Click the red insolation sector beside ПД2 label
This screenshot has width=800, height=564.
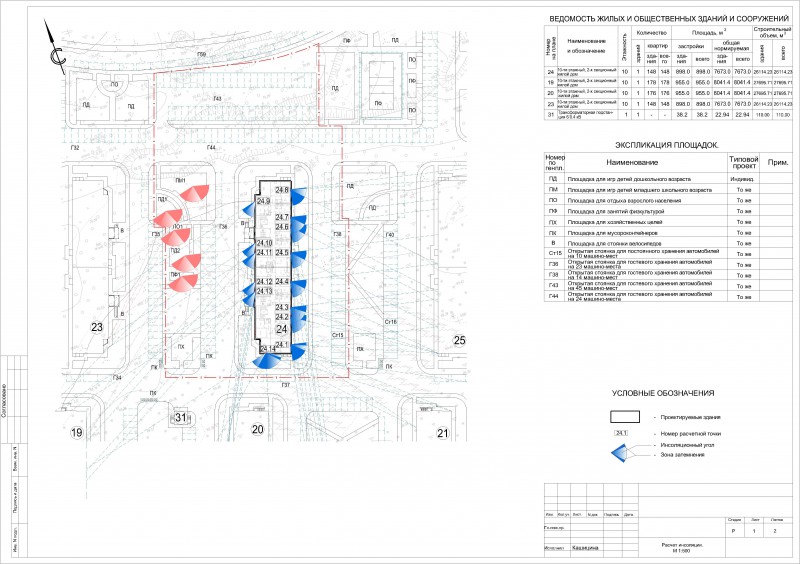[x=187, y=262]
